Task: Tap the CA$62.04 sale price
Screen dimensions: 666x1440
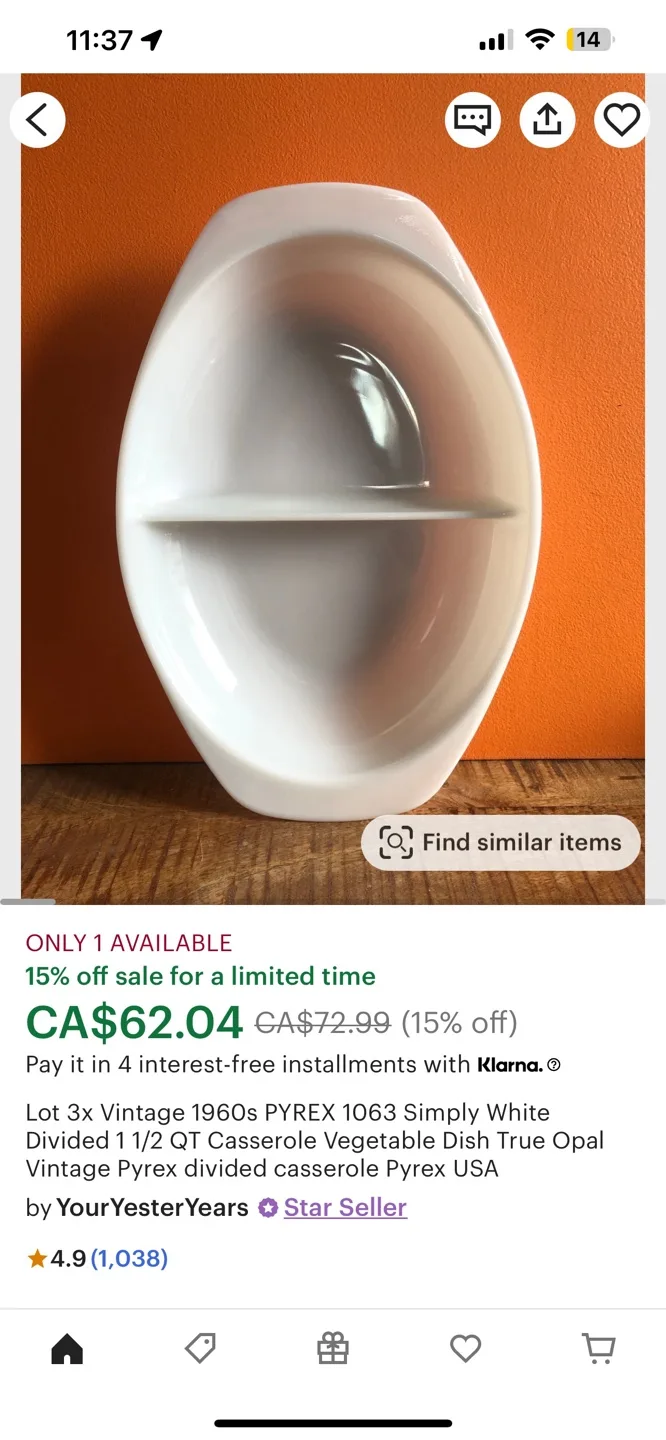Action: [134, 1022]
